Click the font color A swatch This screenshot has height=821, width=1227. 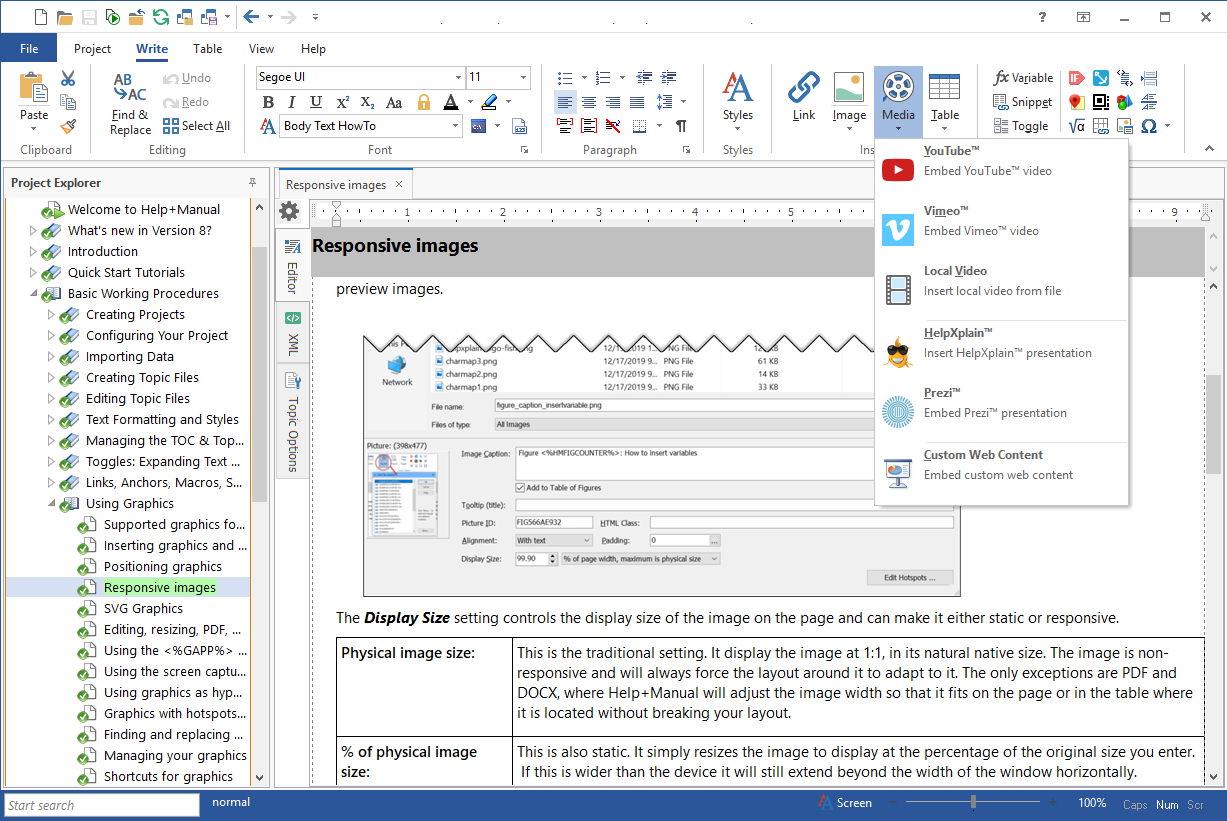[x=450, y=102]
